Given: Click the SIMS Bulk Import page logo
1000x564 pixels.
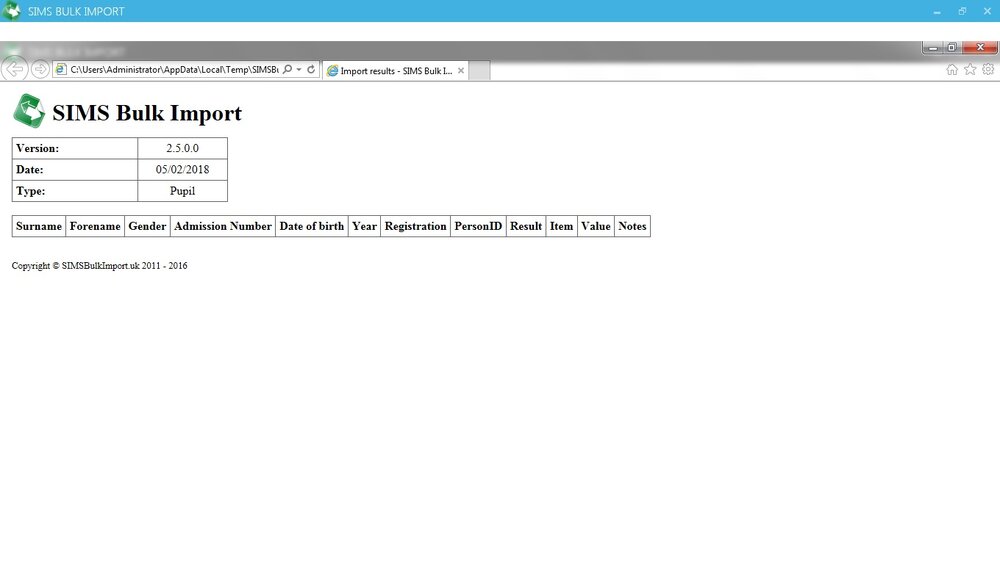Looking at the screenshot, I should (x=29, y=111).
